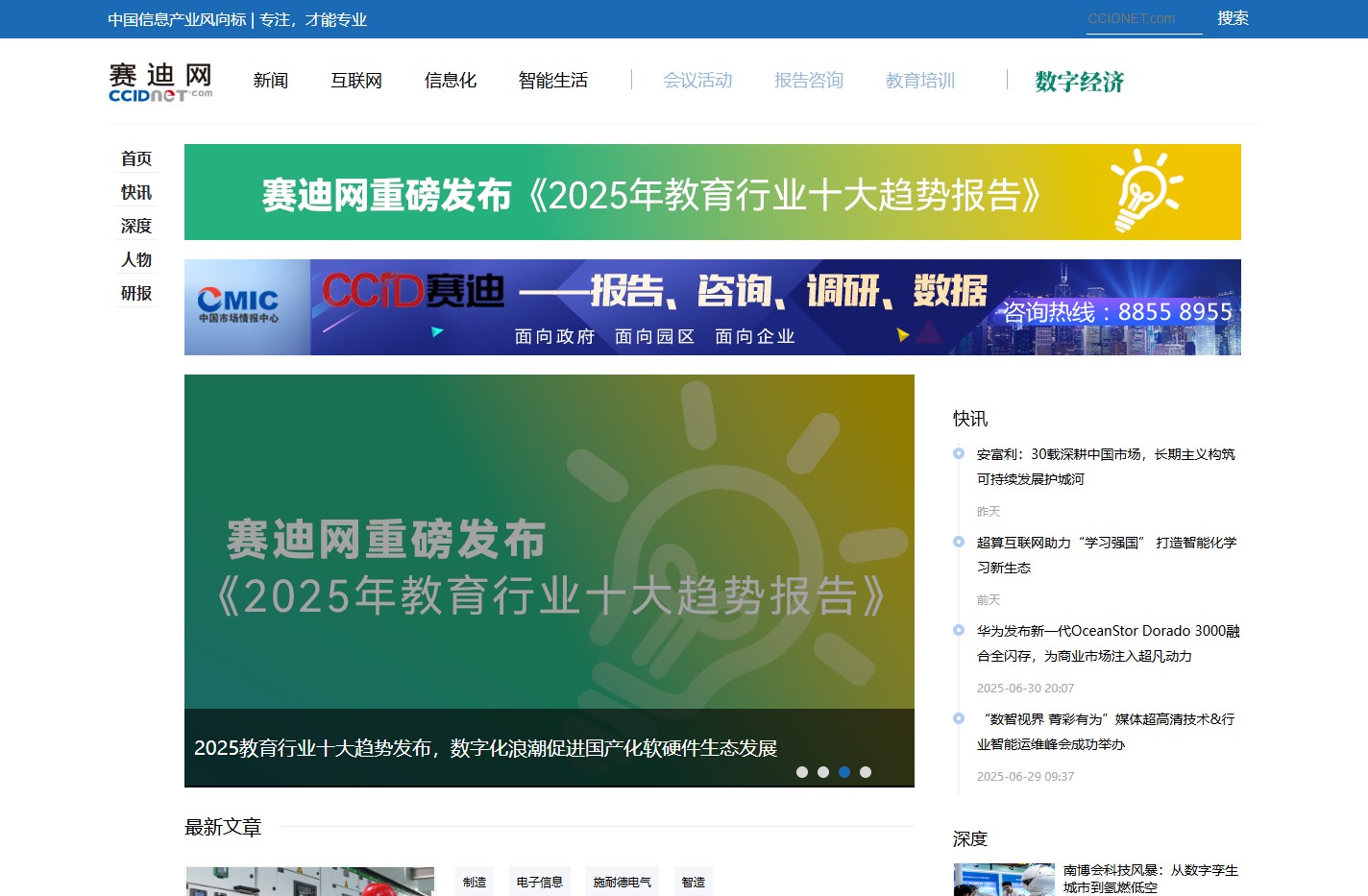The image size is (1368, 896).
Task: Select 人物 in the side navigation
Action: [136, 259]
